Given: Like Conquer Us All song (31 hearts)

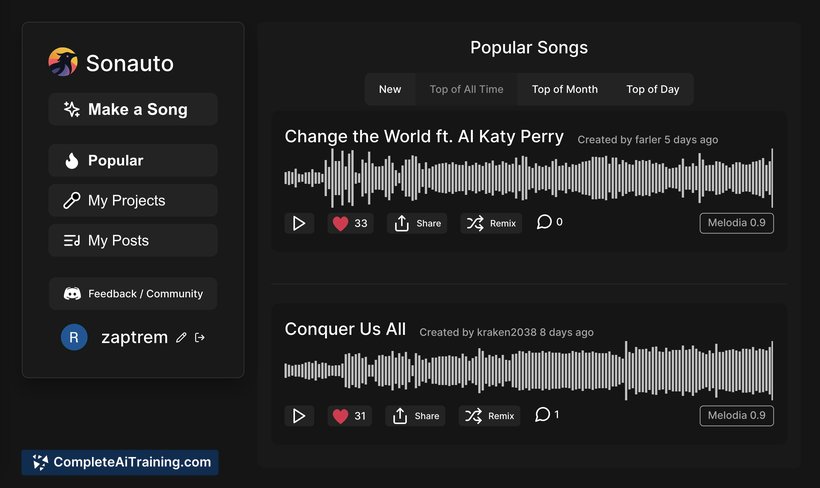Looking at the screenshot, I should coord(350,416).
